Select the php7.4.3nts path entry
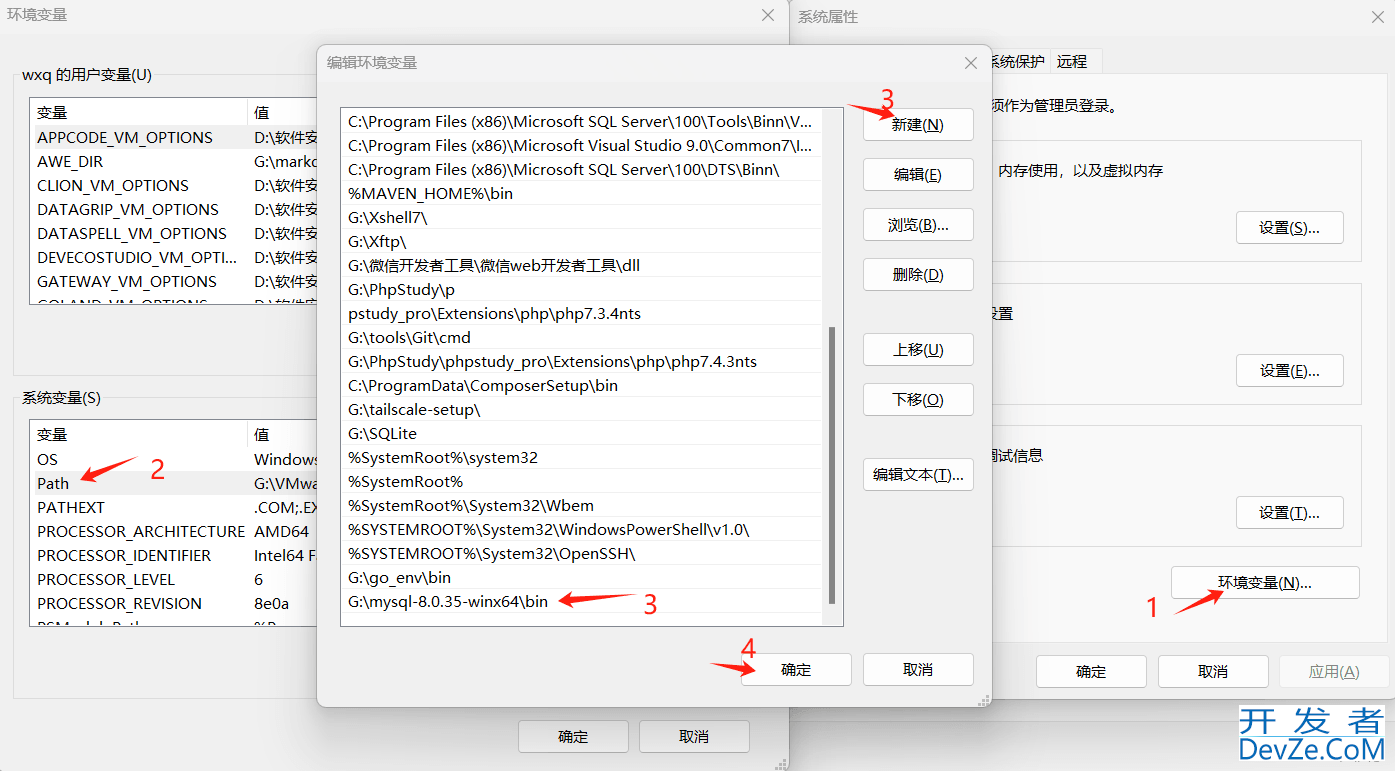This screenshot has height=771, width=1395. 582,362
